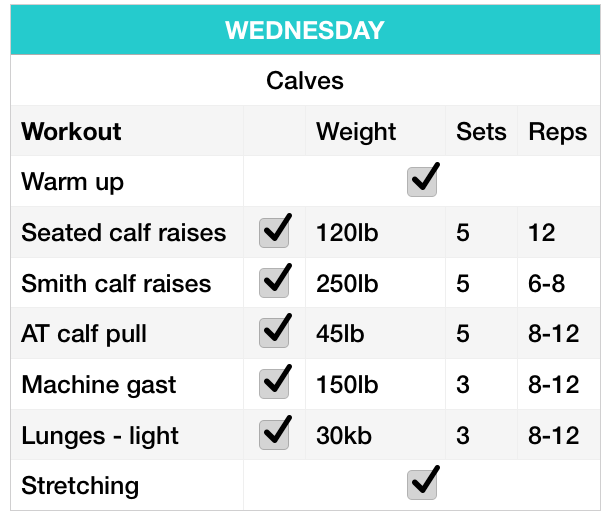Click the Reps column header
This screenshot has height=516, width=604.
557,132
